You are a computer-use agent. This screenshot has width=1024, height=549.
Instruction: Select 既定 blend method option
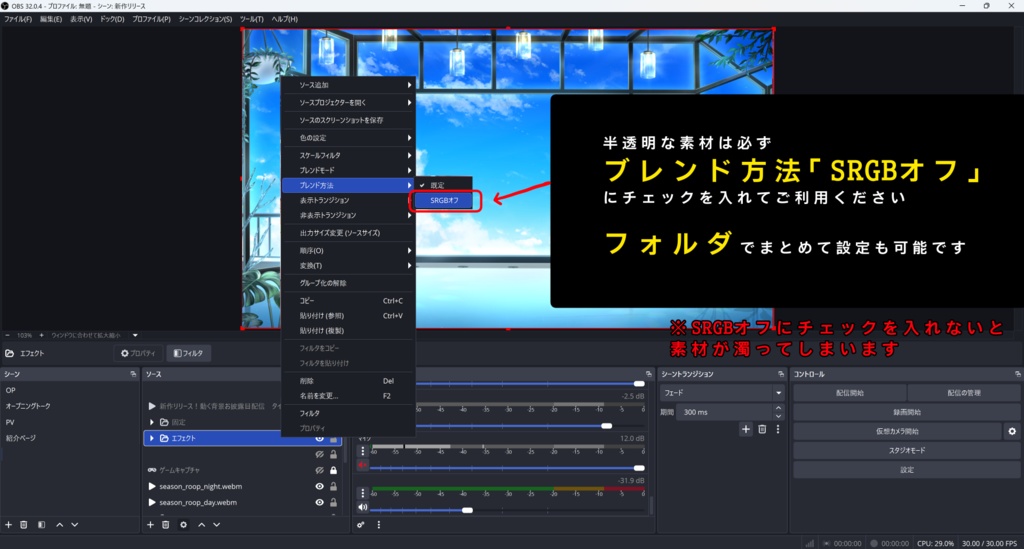tap(443, 185)
